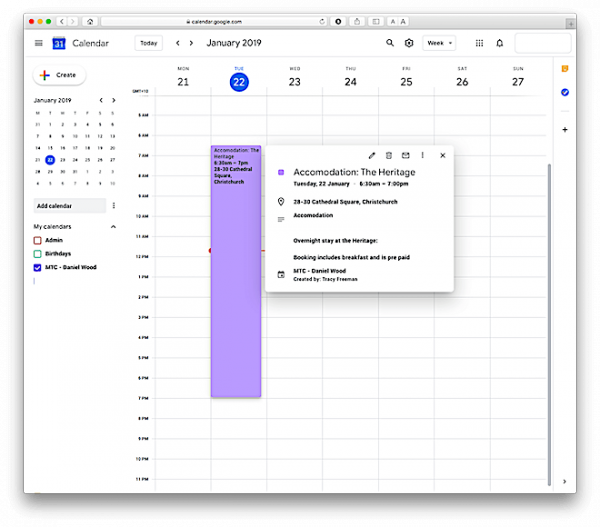This screenshot has height=527, width=600.
Task: Go to next week with right arrow
Action: (x=191, y=43)
